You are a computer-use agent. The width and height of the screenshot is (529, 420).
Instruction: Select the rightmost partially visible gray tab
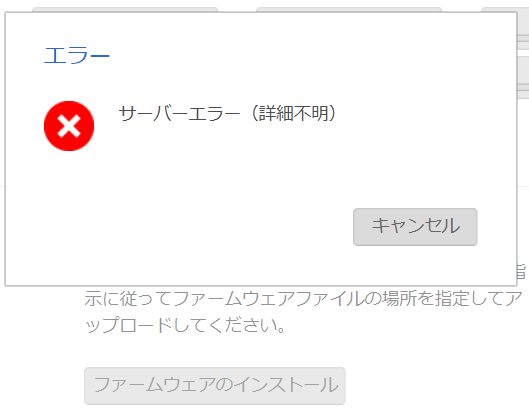pos(505,9)
